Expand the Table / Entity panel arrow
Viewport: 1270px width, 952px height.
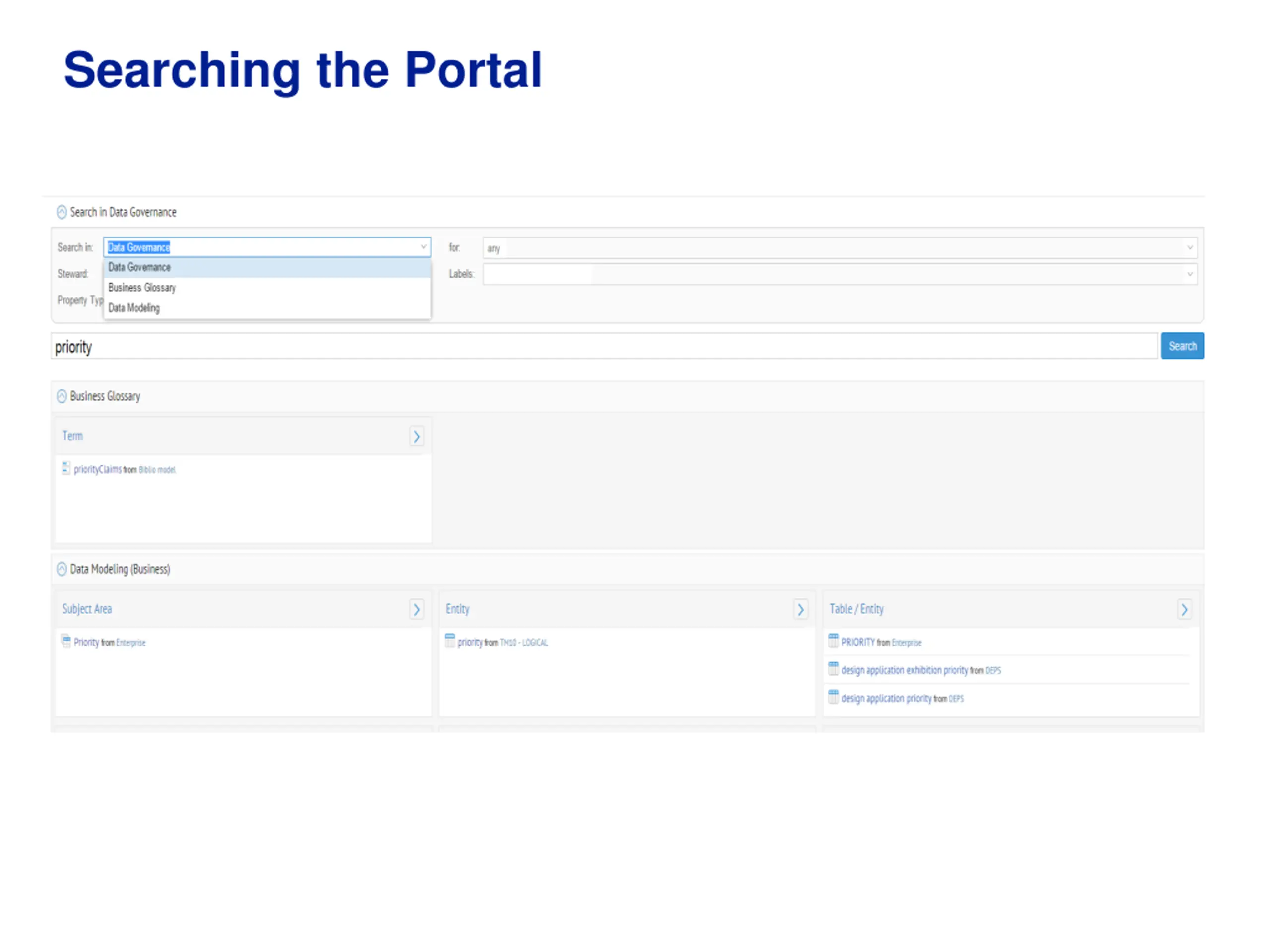(1185, 609)
